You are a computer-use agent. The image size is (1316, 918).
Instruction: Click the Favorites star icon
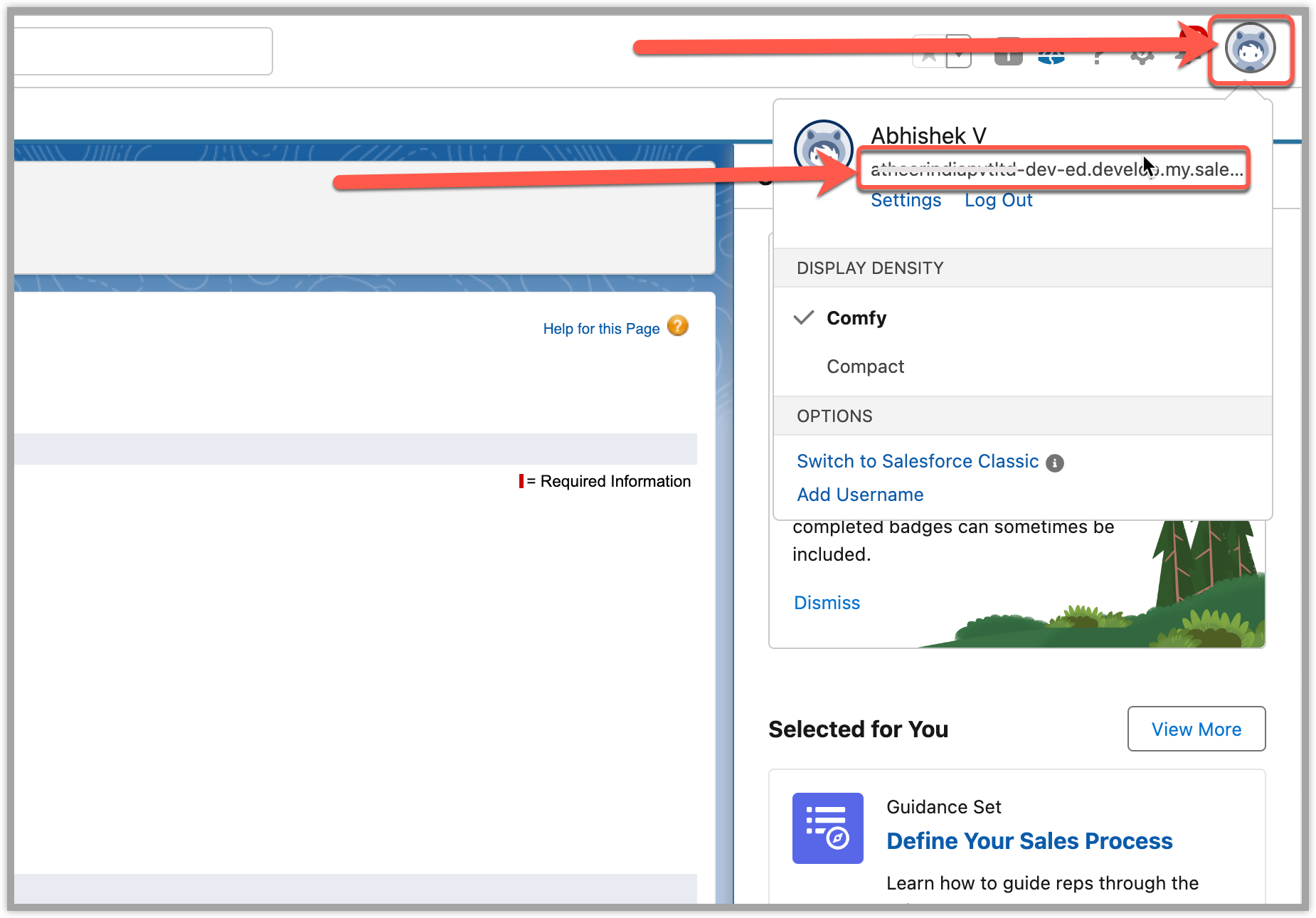[x=929, y=54]
